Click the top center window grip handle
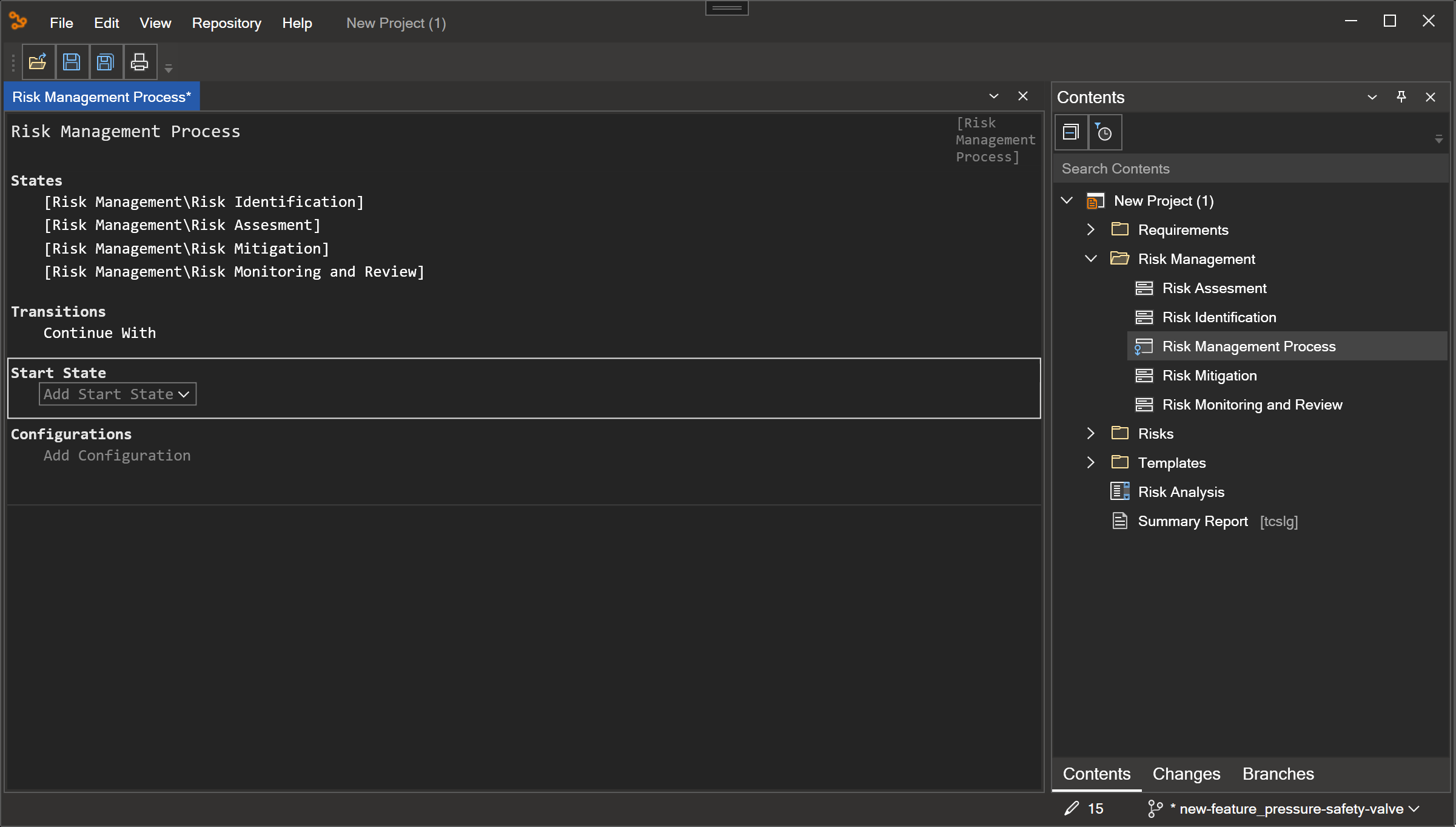Image resolution: width=1456 pixels, height=827 pixels. [x=726, y=8]
